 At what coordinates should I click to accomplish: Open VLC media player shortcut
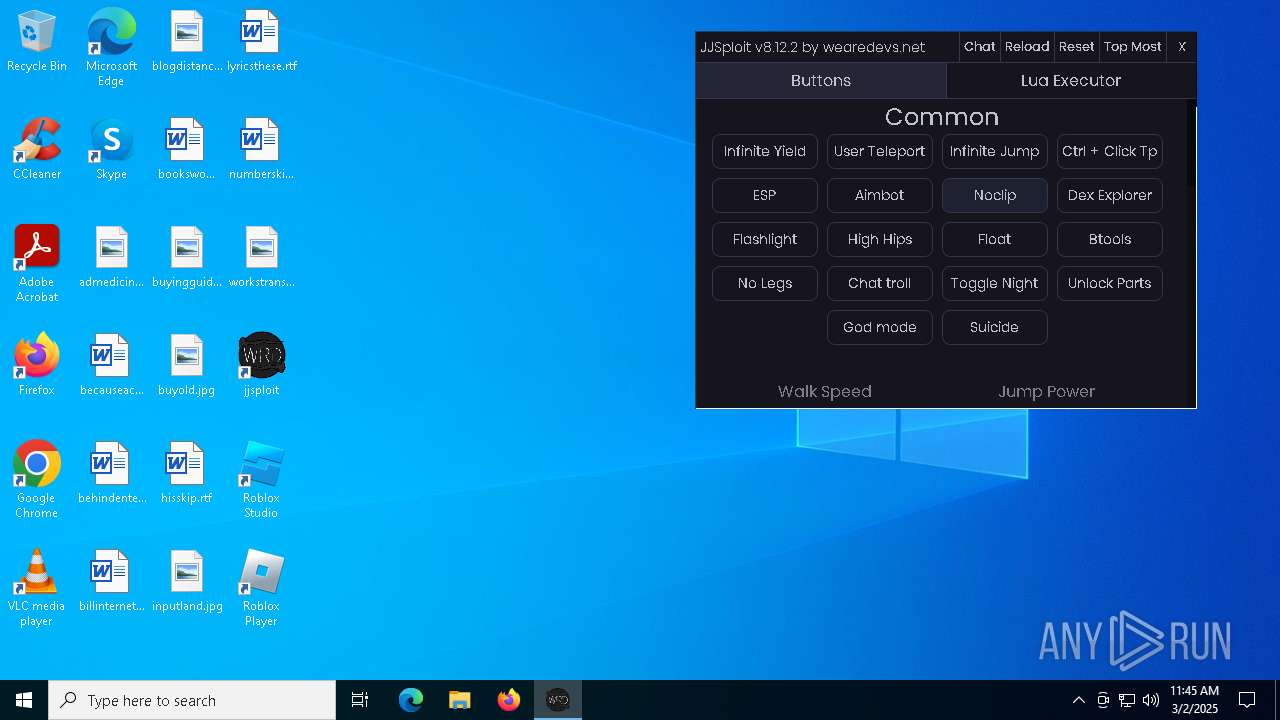(36, 588)
